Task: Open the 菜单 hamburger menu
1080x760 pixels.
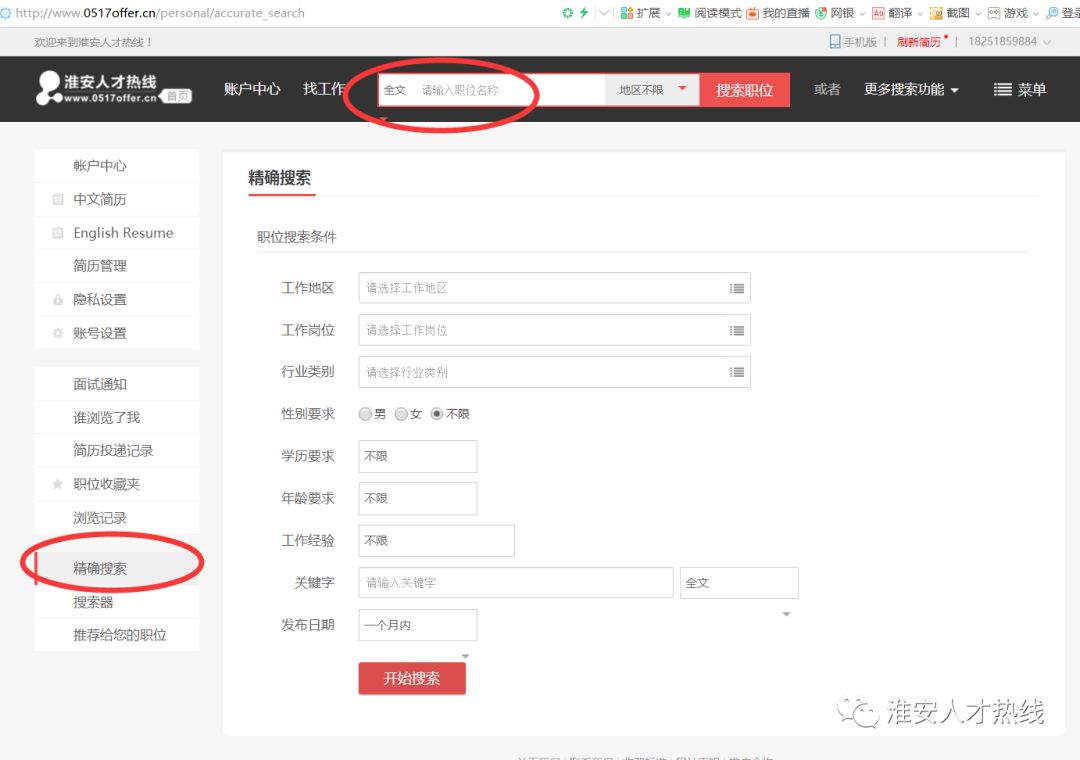Action: coord(1019,89)
